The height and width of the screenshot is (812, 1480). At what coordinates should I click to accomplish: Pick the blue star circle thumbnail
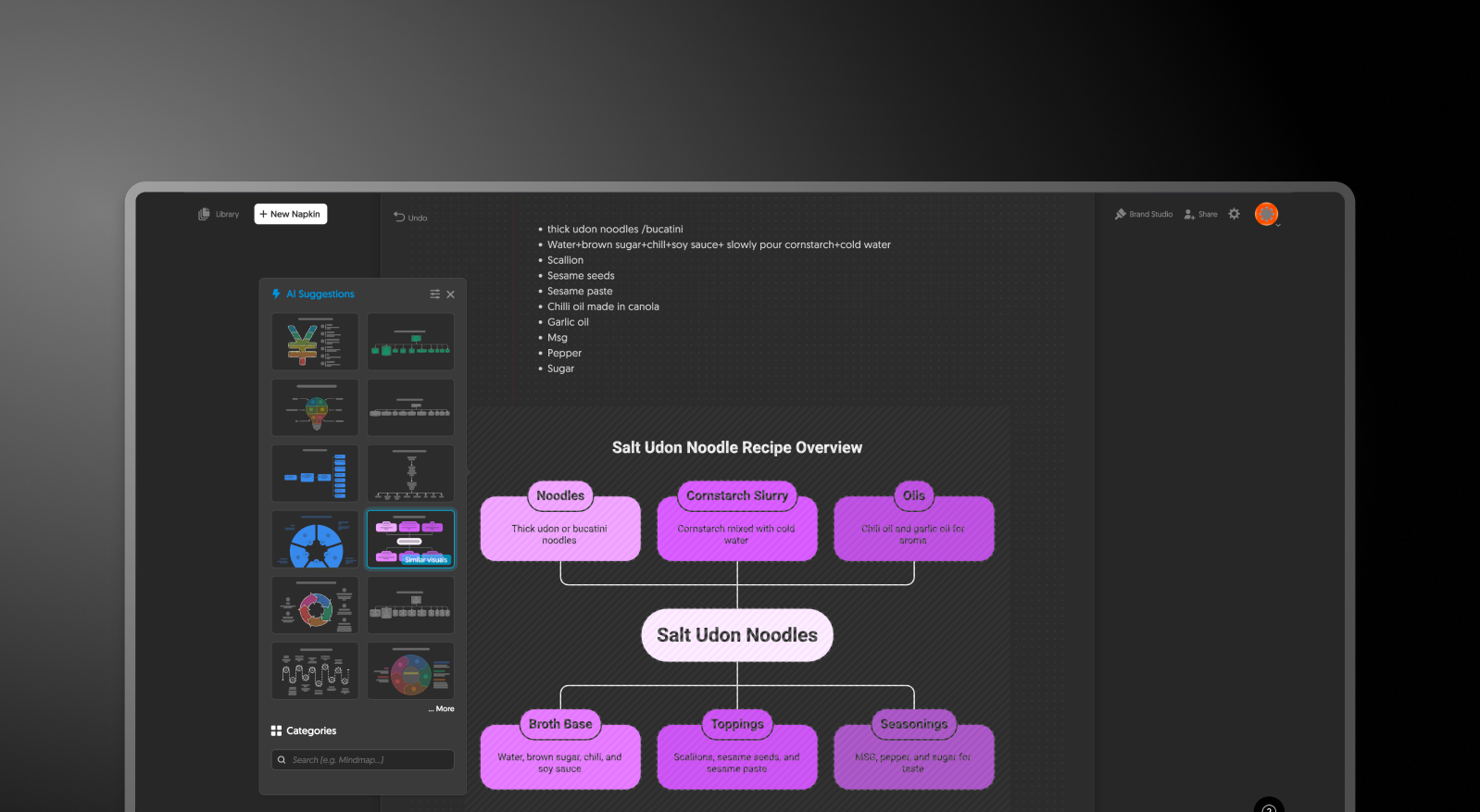coord(315,539)
